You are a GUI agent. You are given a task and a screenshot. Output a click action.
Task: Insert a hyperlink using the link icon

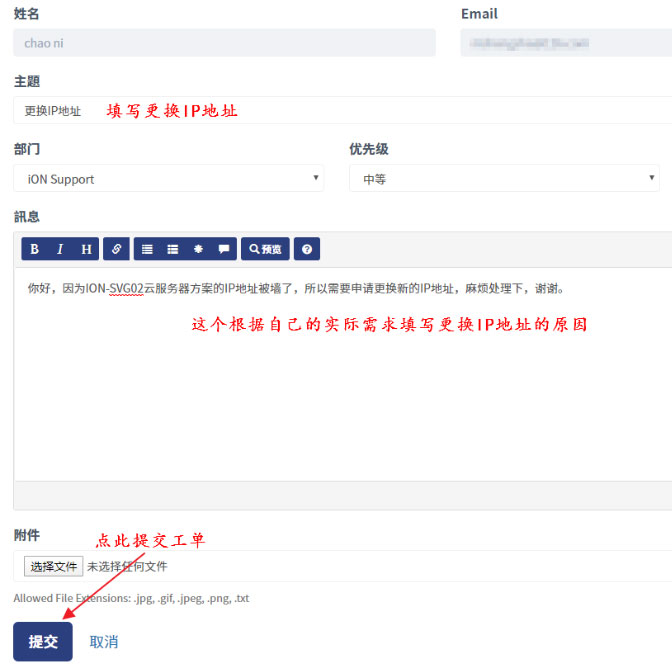pos(117,249)
